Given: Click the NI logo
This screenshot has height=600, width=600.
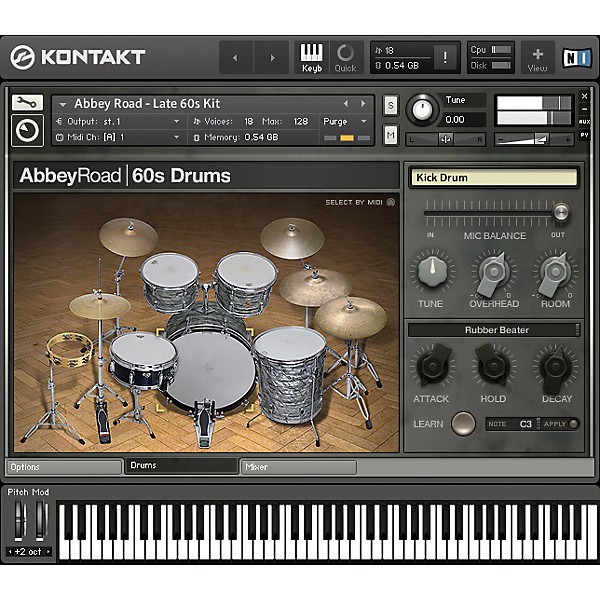Looking at the screenshot, I should pyautogui.click(x=577, y=58).
